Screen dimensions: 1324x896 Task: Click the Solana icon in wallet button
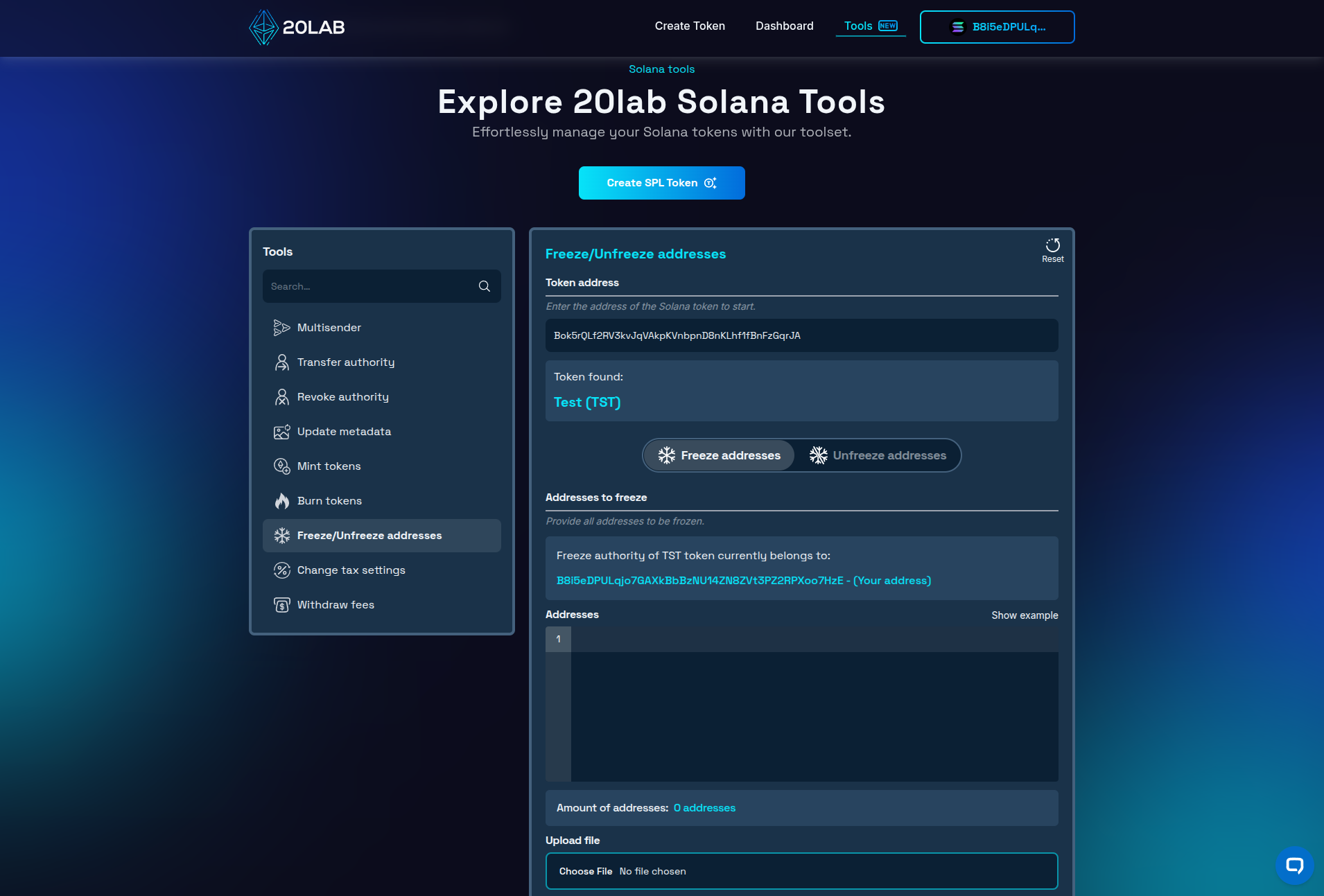[957, 27]
